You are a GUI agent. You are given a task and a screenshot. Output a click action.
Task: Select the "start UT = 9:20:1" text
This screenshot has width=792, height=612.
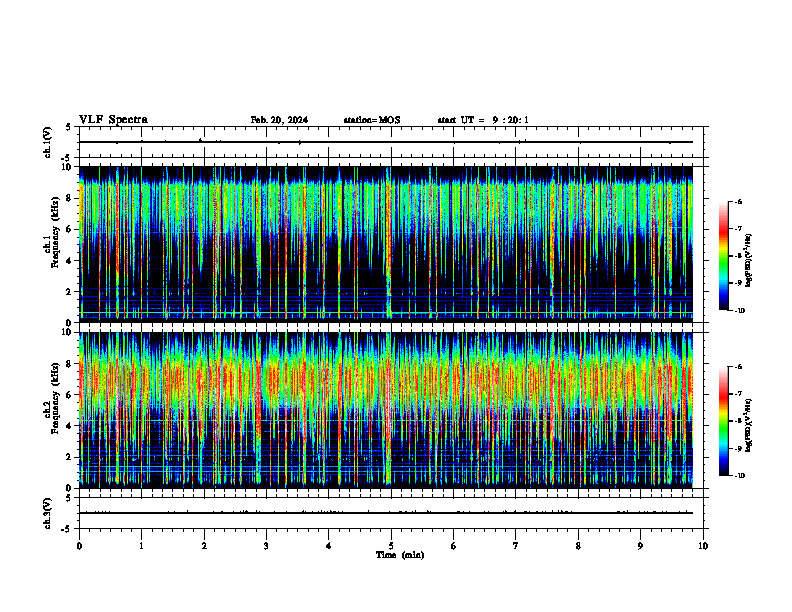tap(483, 120)
